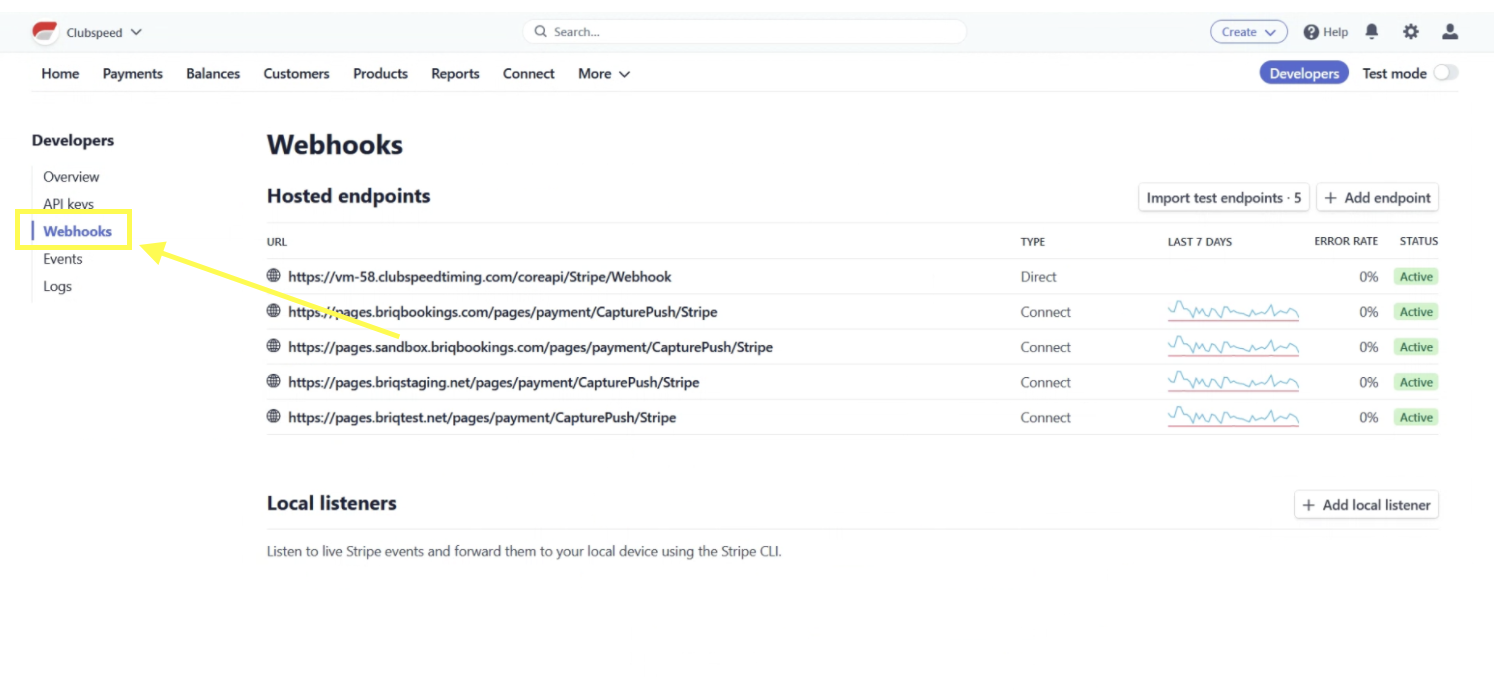The height and width of the screenshot is (694, 1506).
Task: Click Import test endpoints button
Action: [1224, 198]
